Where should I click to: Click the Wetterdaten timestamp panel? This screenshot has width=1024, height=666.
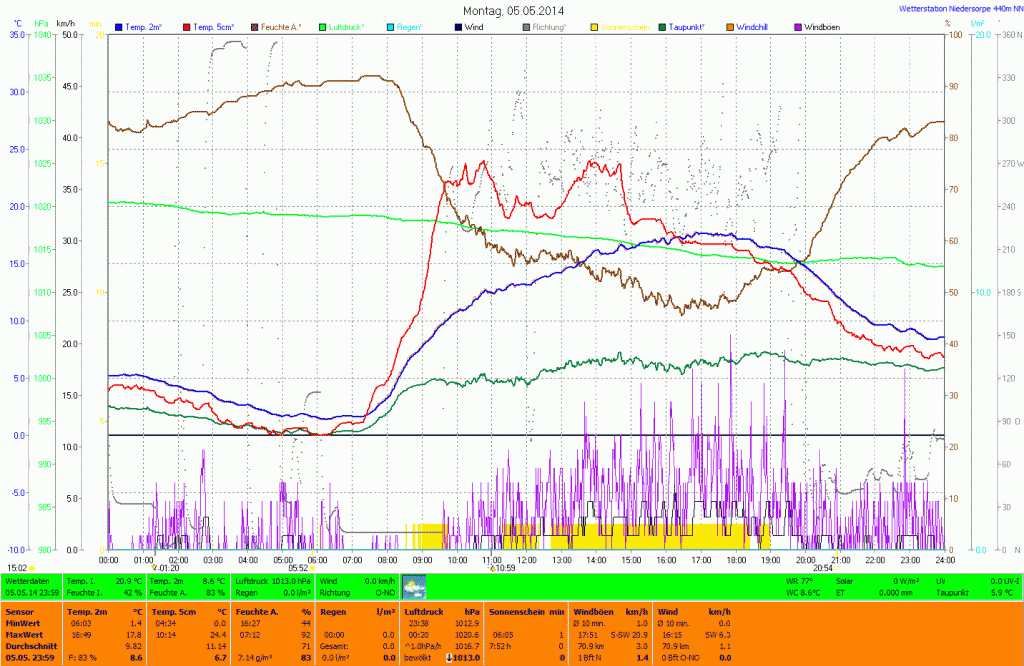32,586
